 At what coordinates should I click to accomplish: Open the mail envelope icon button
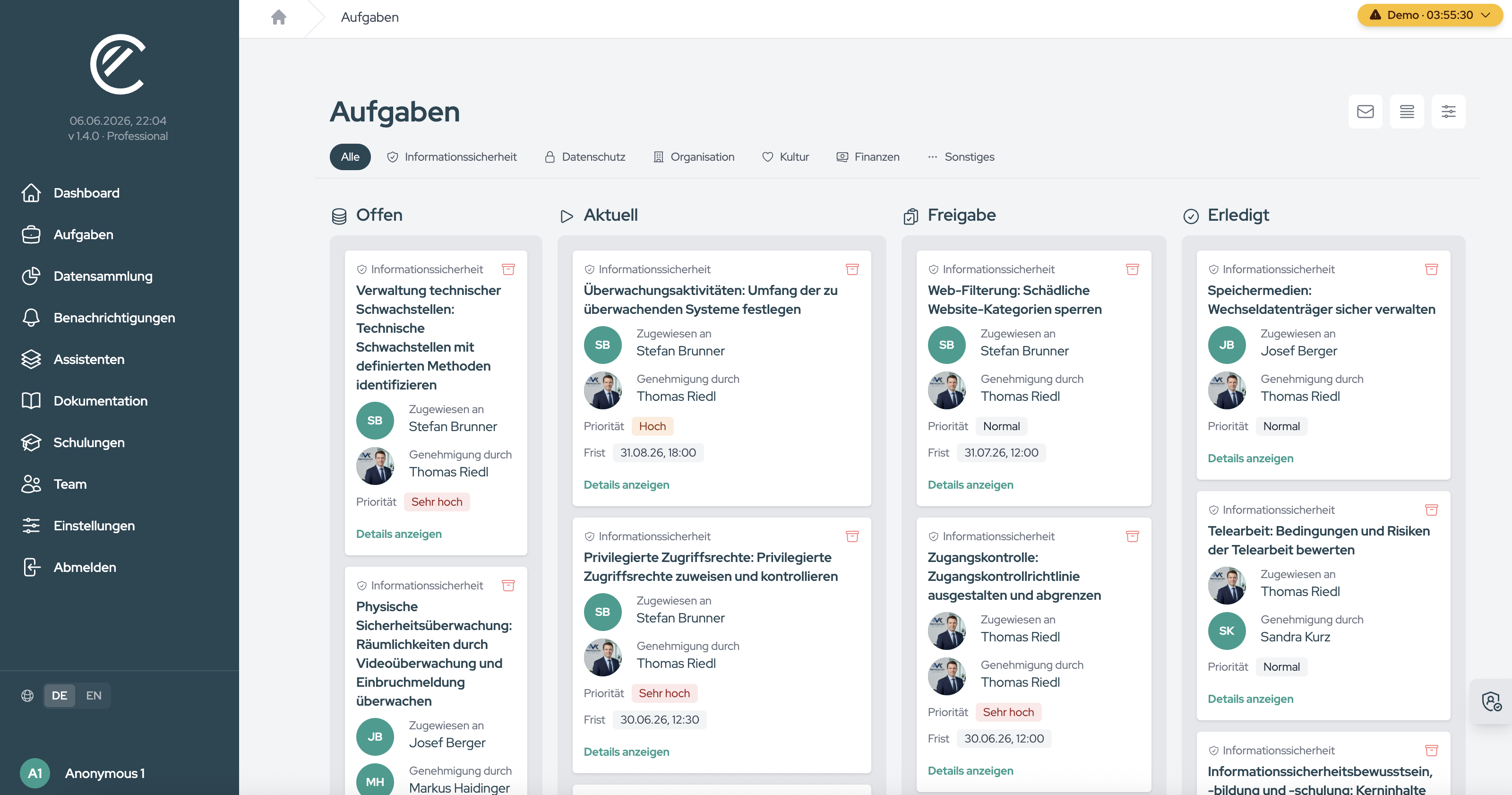coord(1365,112)
